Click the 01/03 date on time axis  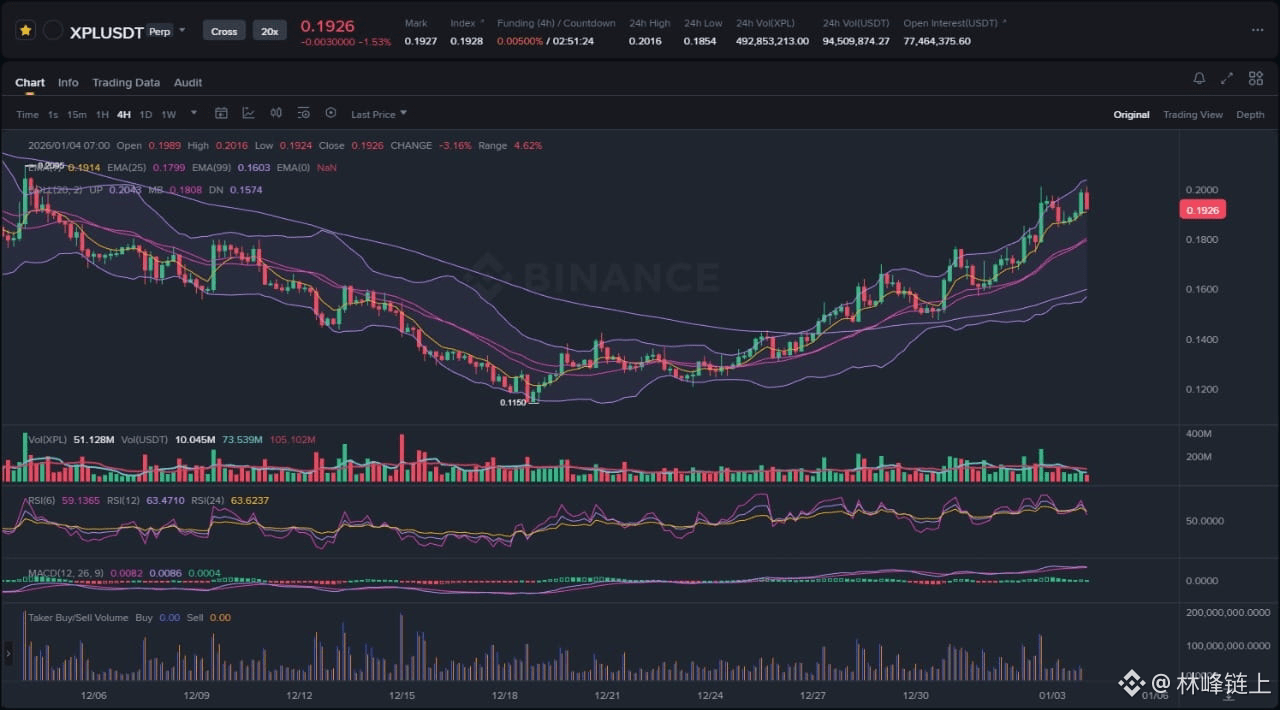pos(1052,695)
